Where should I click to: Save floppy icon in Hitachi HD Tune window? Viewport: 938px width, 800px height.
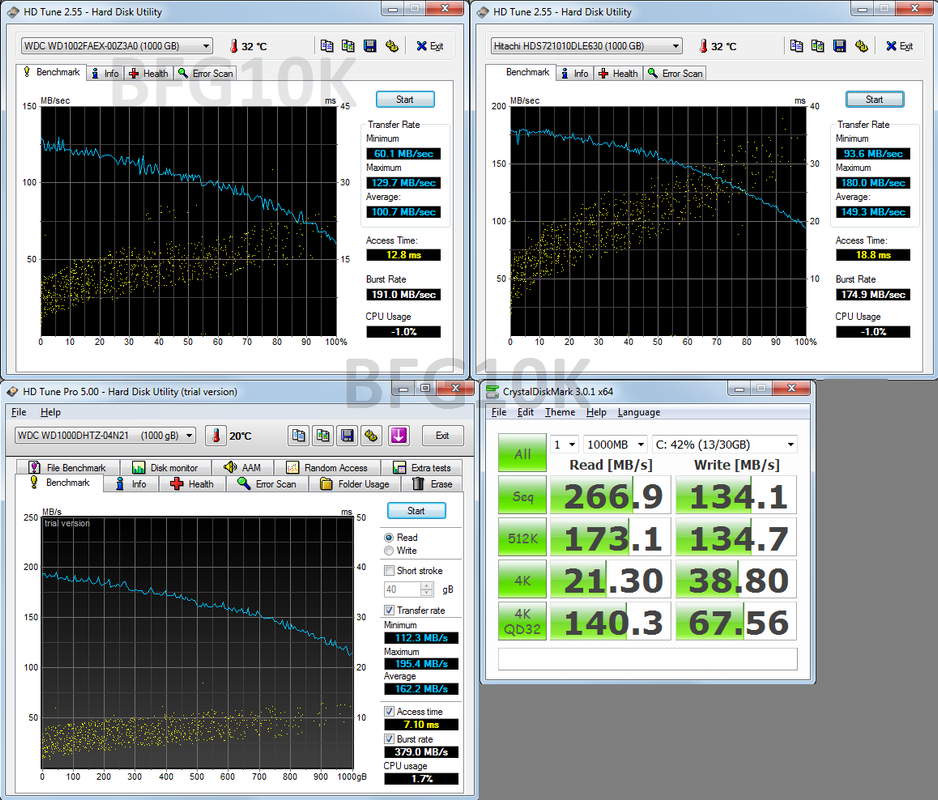[839, 46]
